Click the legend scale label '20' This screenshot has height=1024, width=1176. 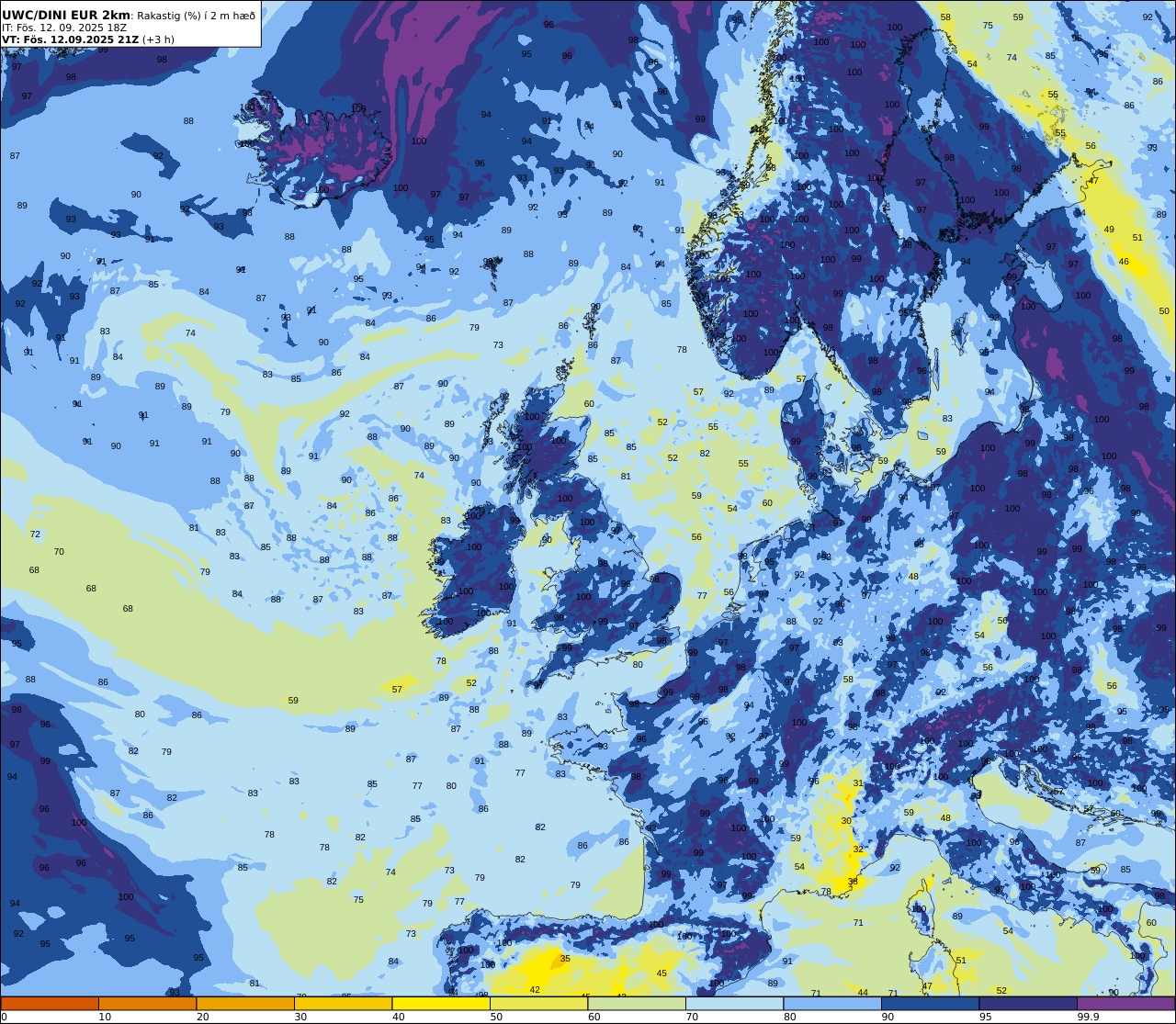(202, 1017)
